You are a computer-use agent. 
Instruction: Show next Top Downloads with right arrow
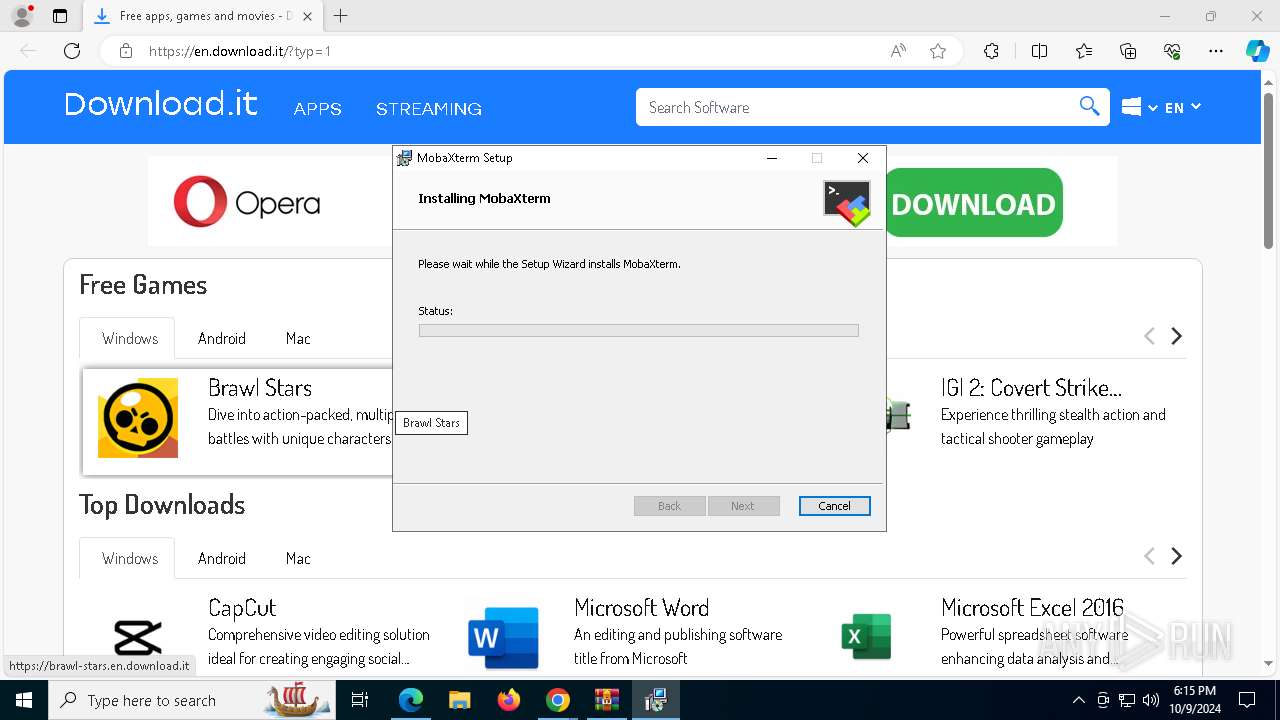(1177, 556)
